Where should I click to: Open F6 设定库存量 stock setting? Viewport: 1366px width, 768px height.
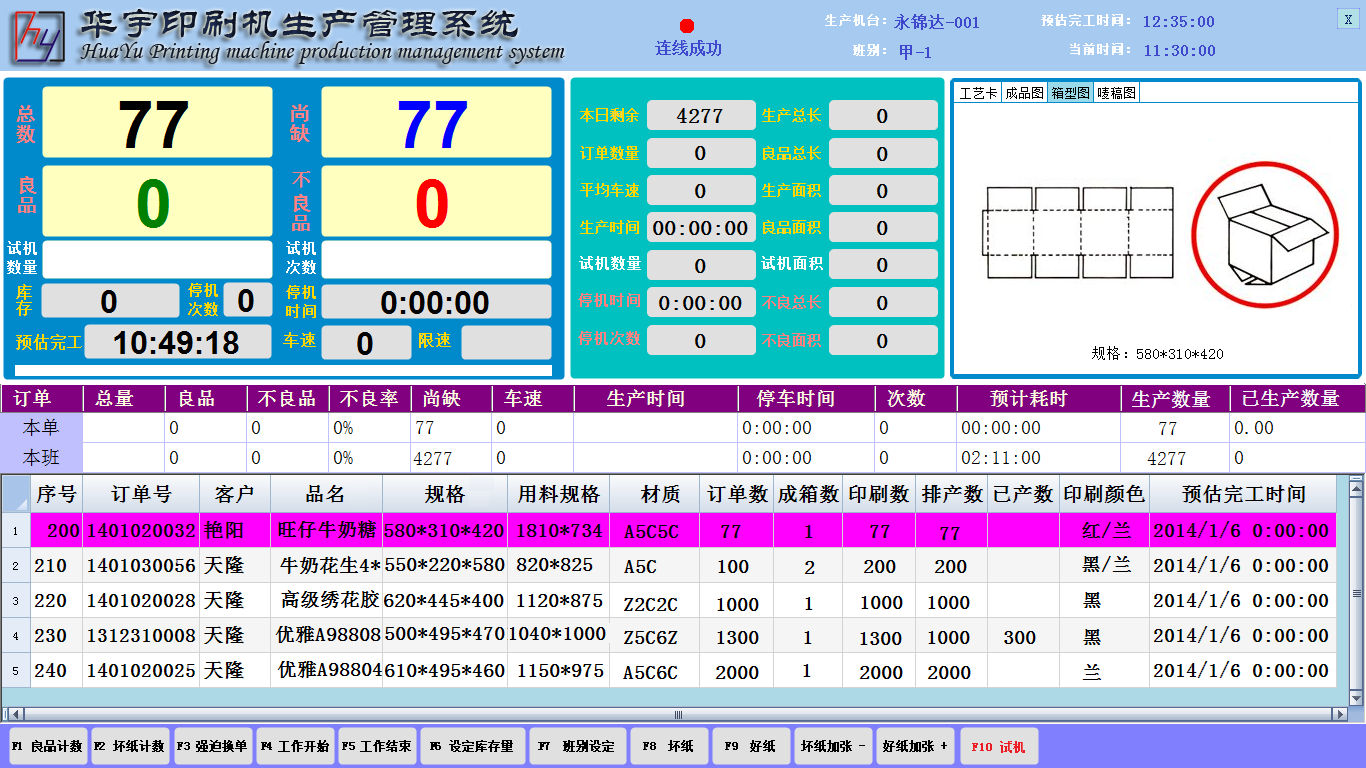pyautogui.click(x=471, y=746)
